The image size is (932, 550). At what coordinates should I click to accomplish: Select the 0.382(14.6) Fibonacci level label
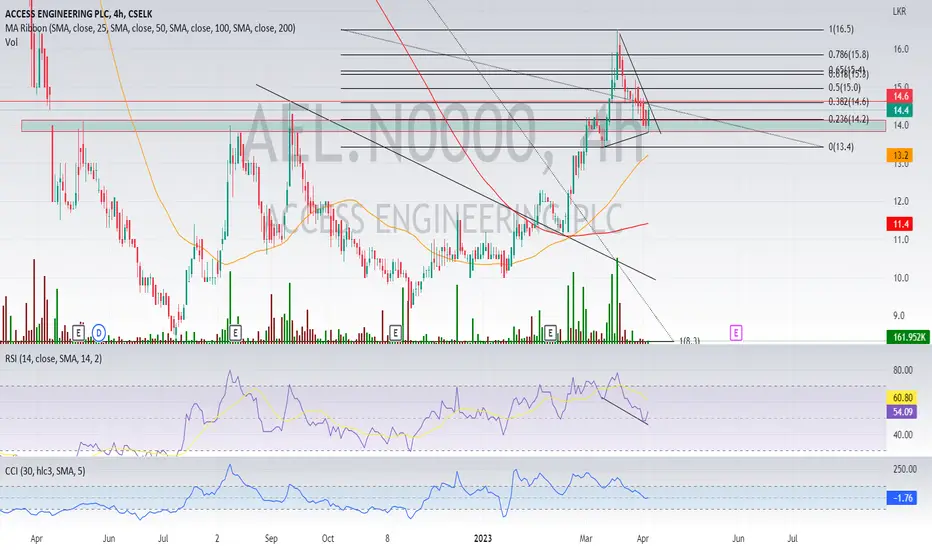click(x=848, y=102)
